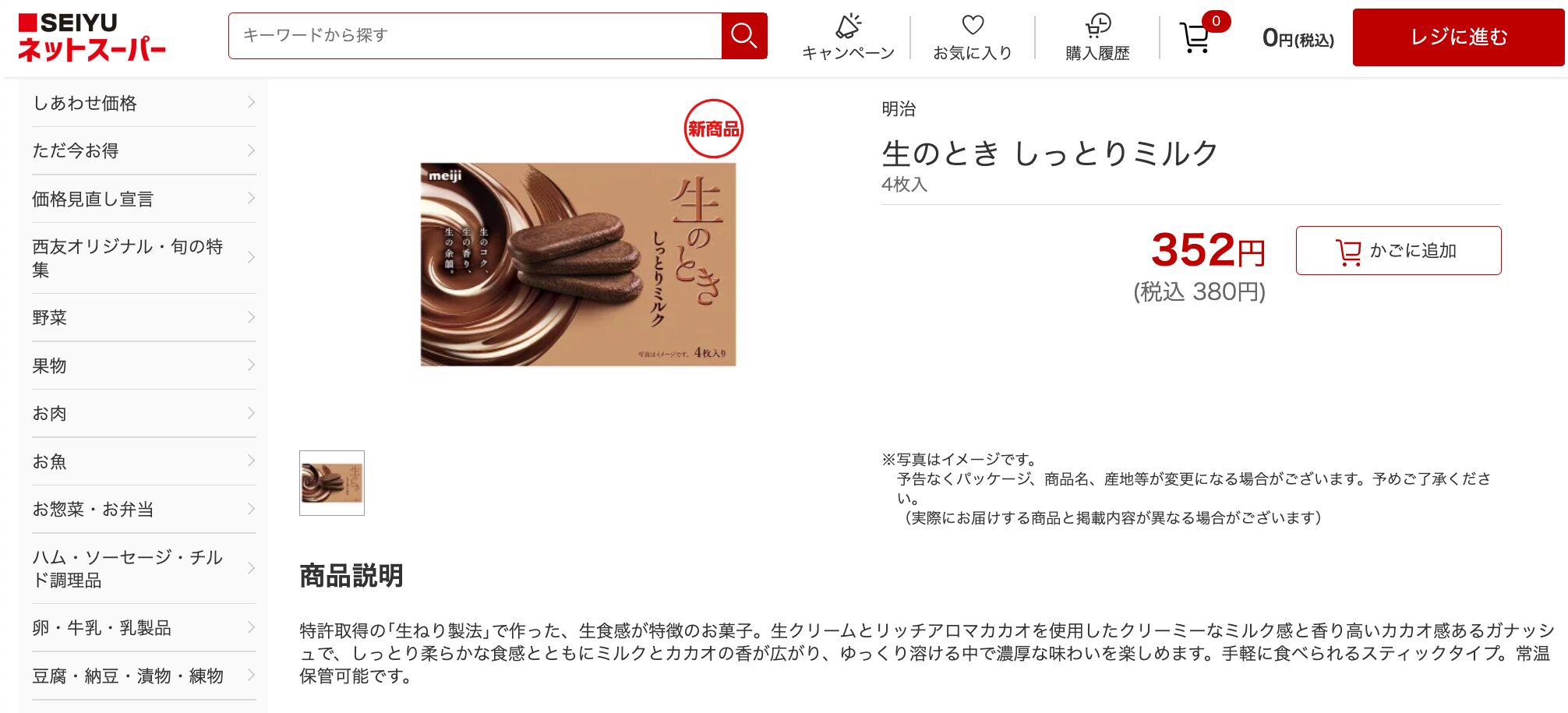Image resolution: width=1568 pixels, height=713 pixels.
Task: Open the shopping cart icon
Action: click(1195, 37)
